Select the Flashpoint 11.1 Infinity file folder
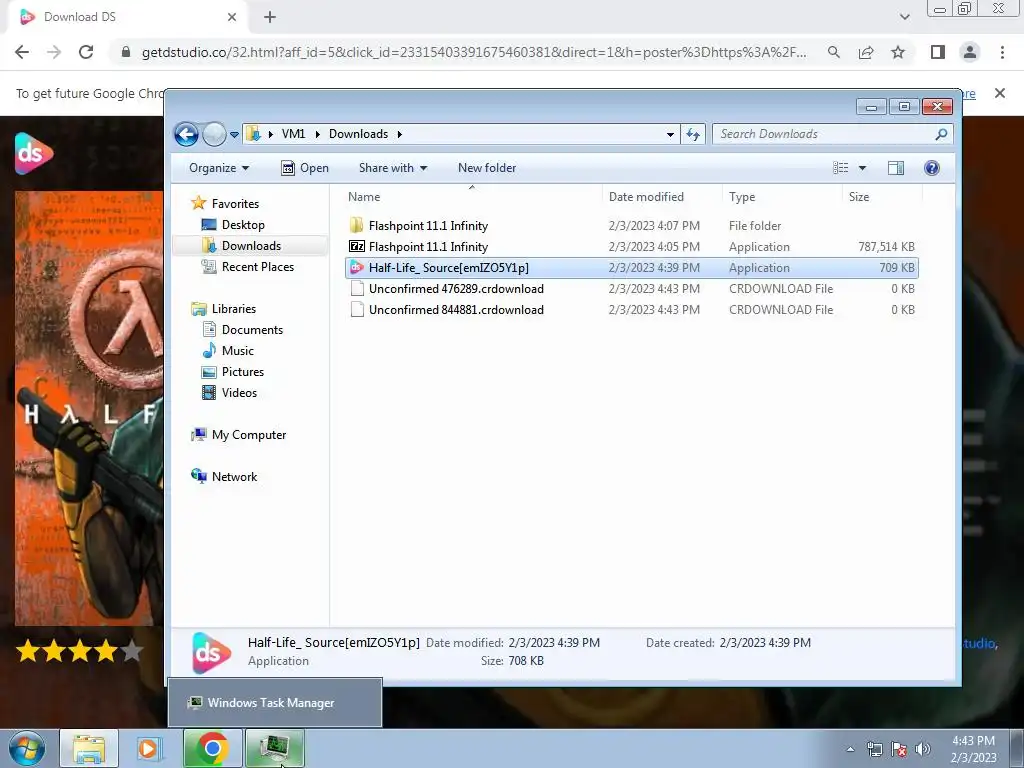The width and height of the screenshot is (1024, 768). pos(632,226)
